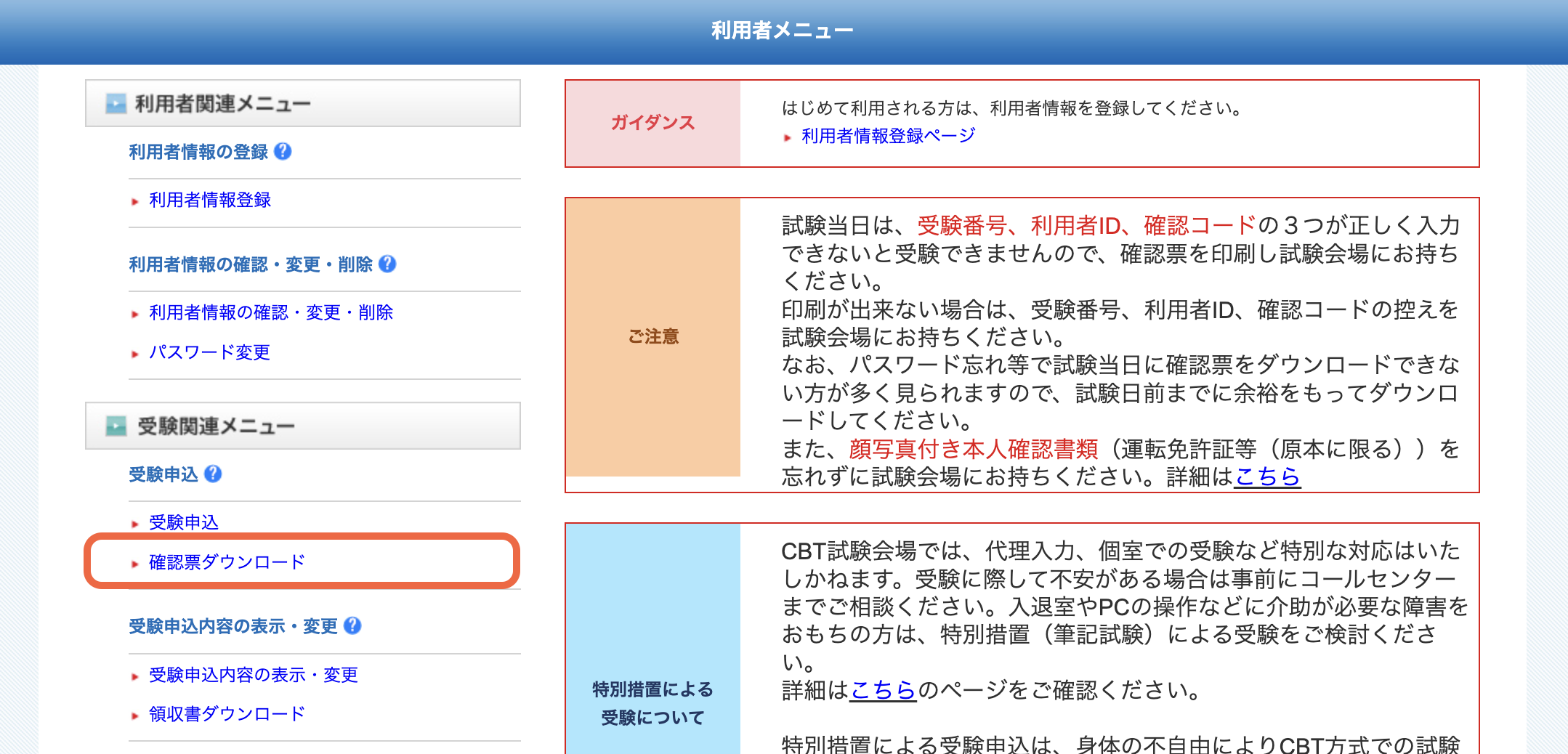
Task: Select the 利用者情報の登録 heading text
Action: coord(198,151)
